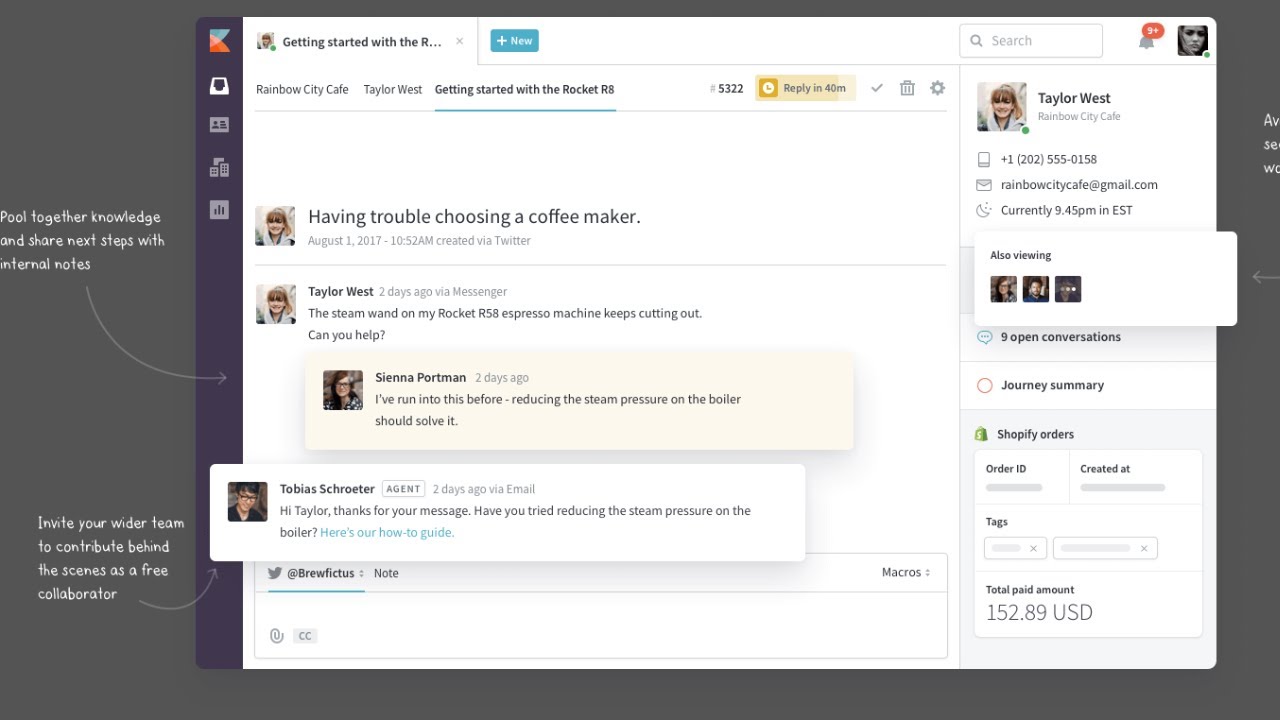Screen dimensions: 1280x720
Task: Mark the conversation complete with the checkmark
Action: 877,88
